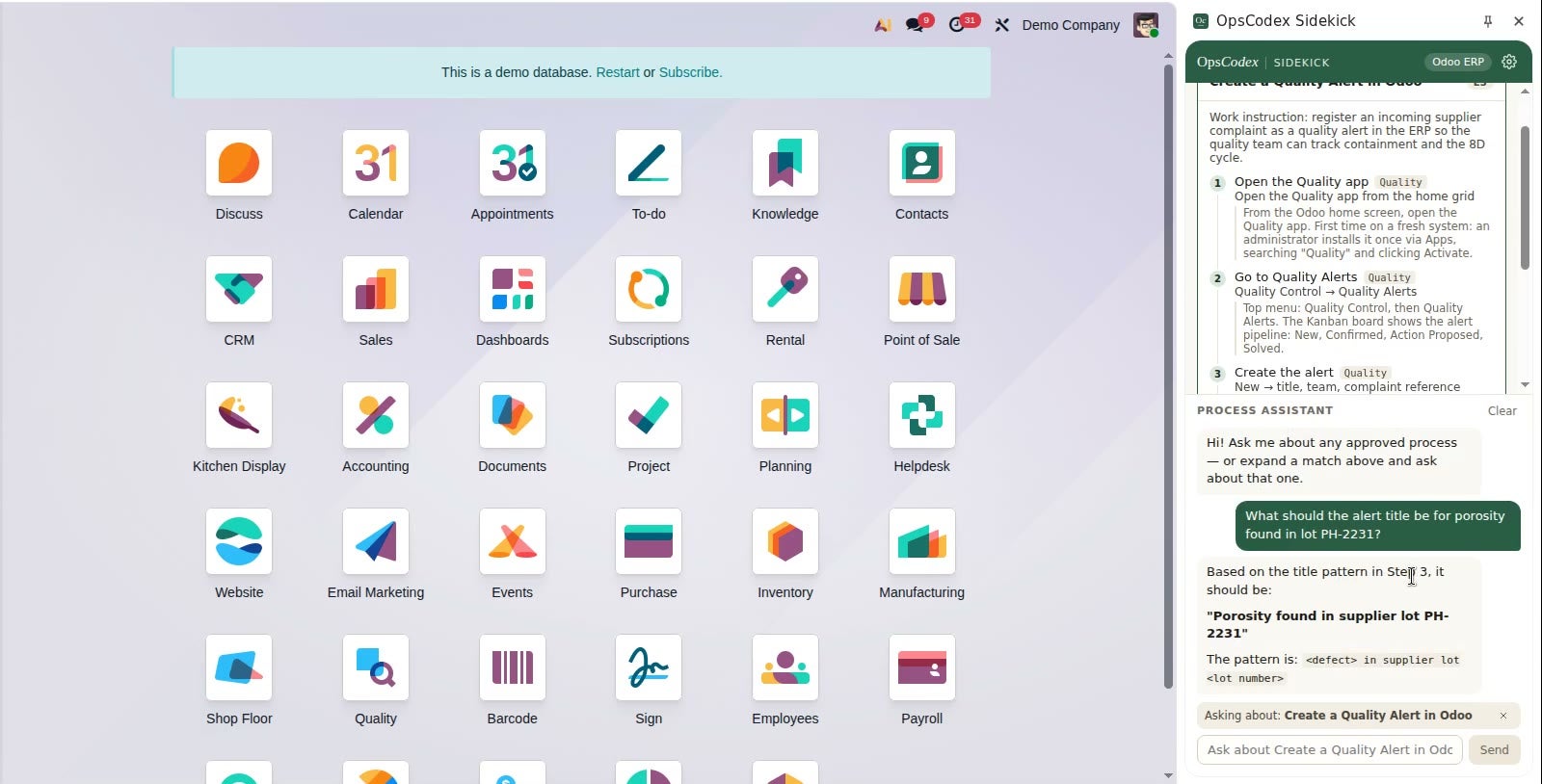Open the Subscriptions app
This screenshot has height=784, width=1542.
649,289
